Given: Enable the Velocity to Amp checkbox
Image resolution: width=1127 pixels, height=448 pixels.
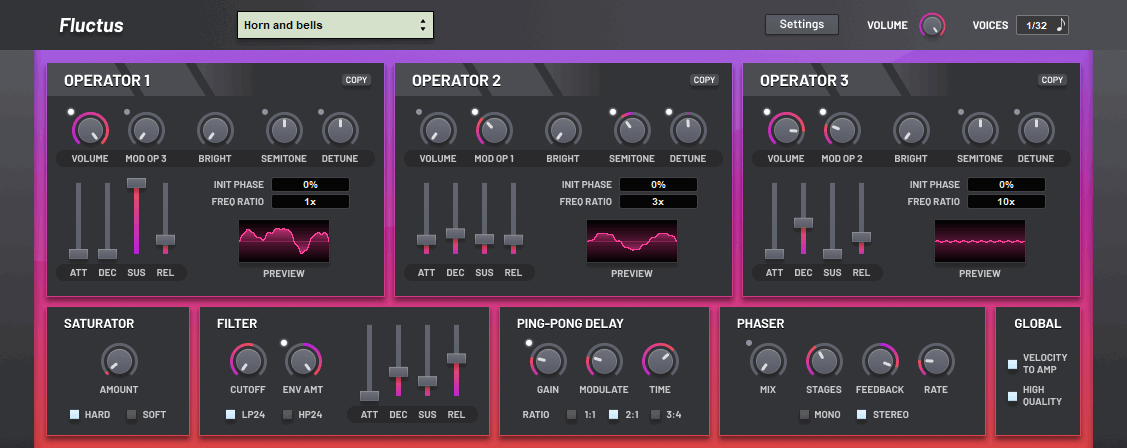Looking at the screenshot, I should coord(1013,364).
